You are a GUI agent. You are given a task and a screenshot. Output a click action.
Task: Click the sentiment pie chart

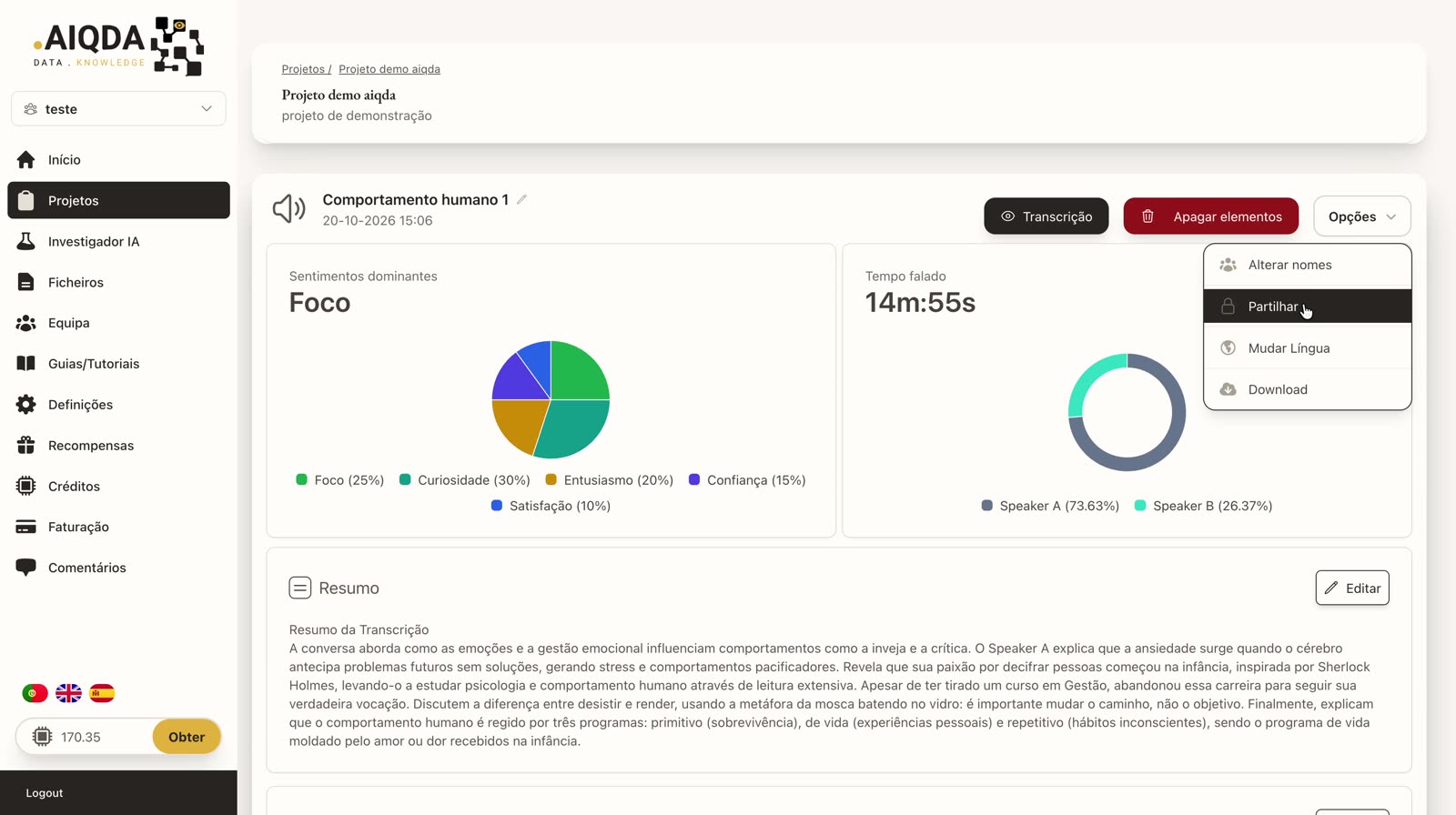point(551,399)
